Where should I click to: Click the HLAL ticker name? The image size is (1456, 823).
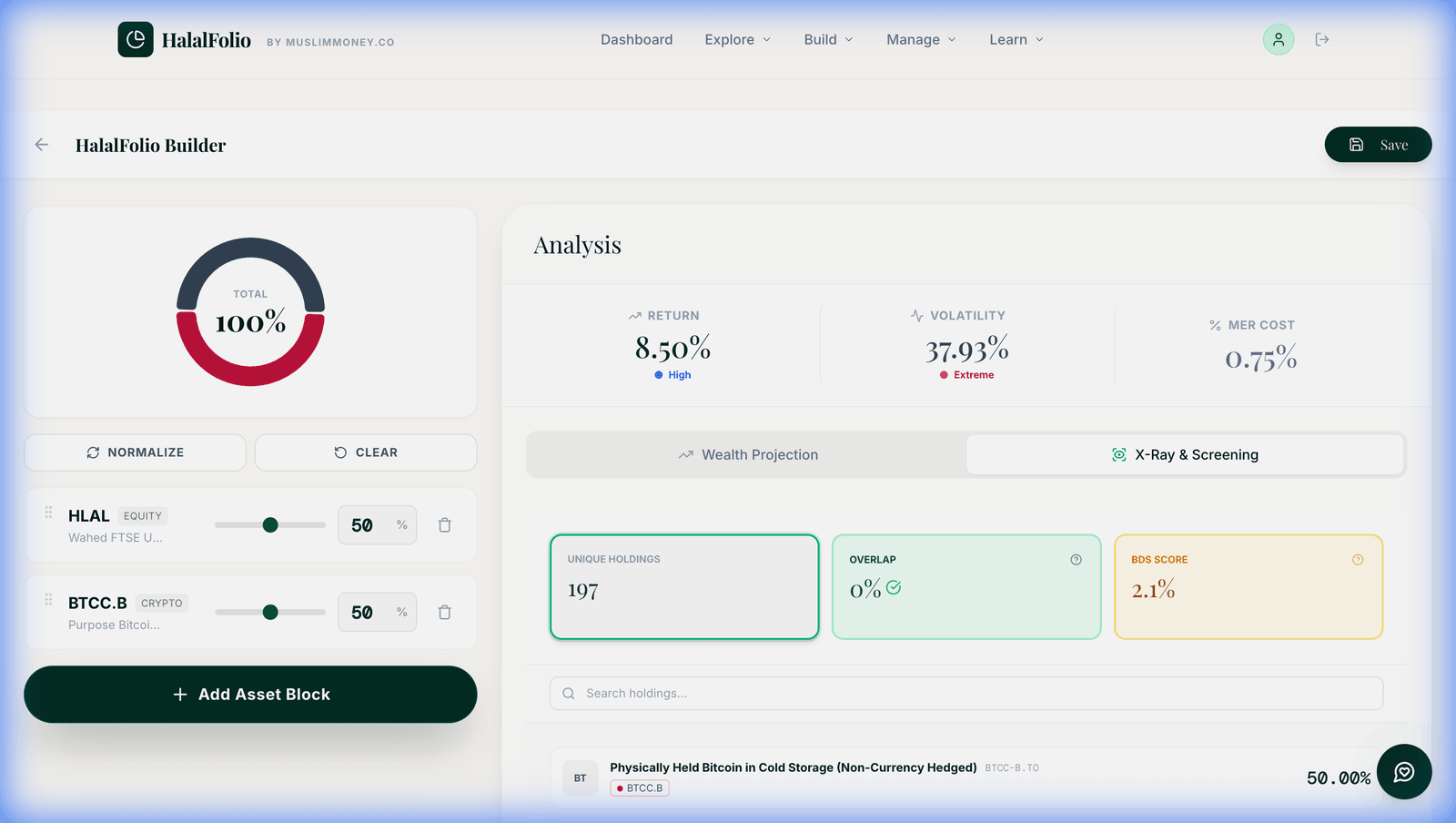coord(88,516)
